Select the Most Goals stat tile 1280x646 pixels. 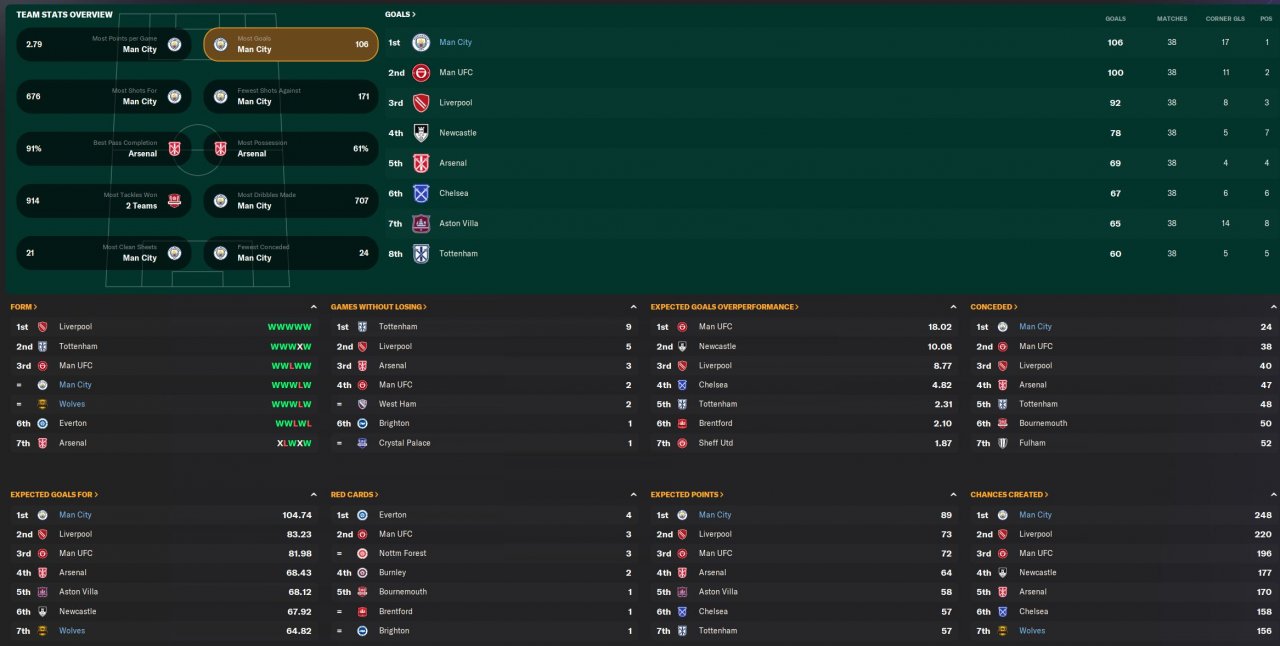tap(290, 44)
